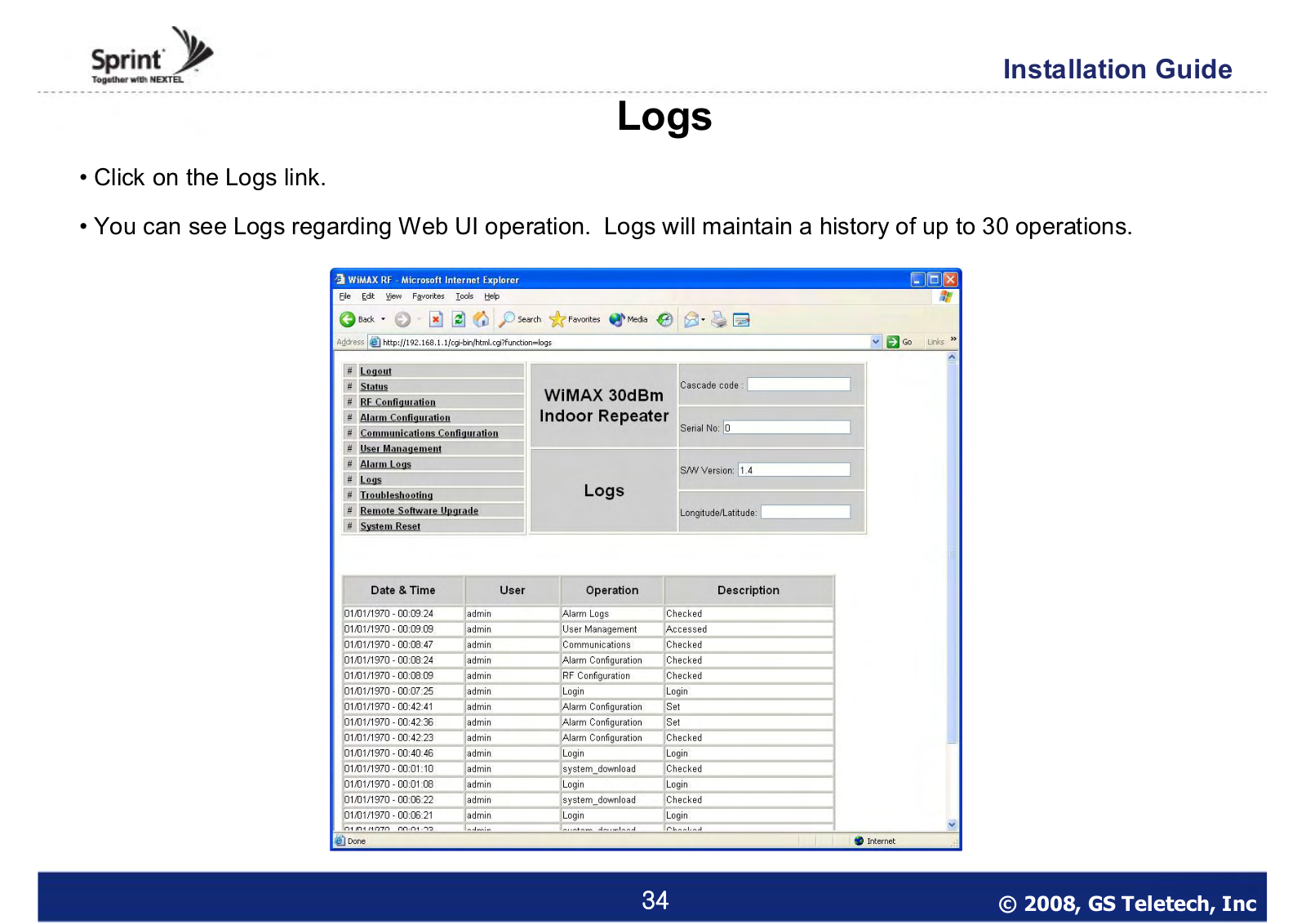
Task: Click the '01/01/1970 - 00:06:22' log cell
Action: coord(403,800)
